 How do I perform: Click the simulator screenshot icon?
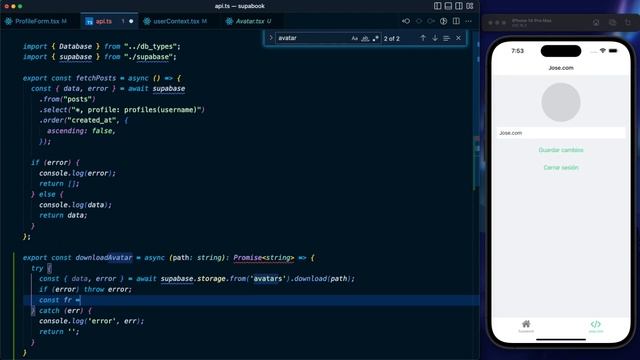tap(612, 23)
